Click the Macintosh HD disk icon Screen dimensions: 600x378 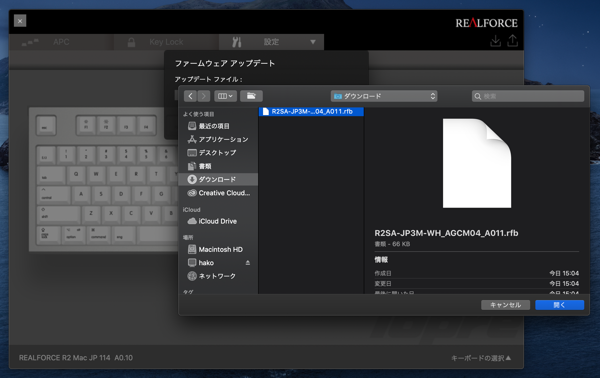192,249
